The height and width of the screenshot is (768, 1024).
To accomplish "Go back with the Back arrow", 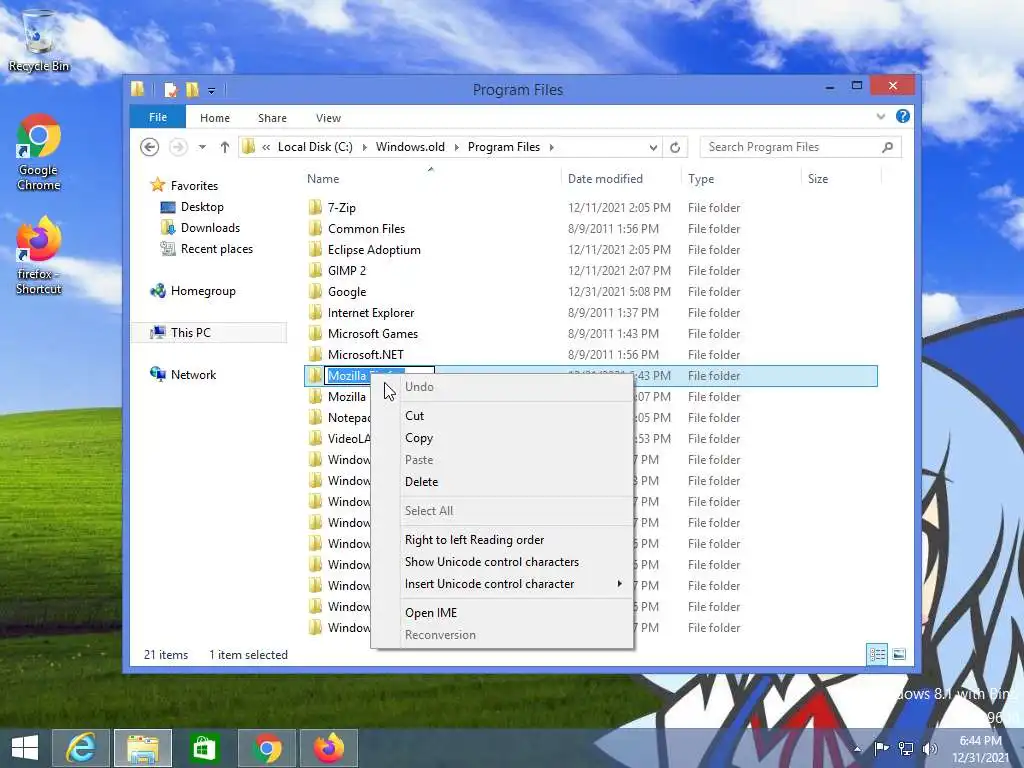I will click(150, 147).
